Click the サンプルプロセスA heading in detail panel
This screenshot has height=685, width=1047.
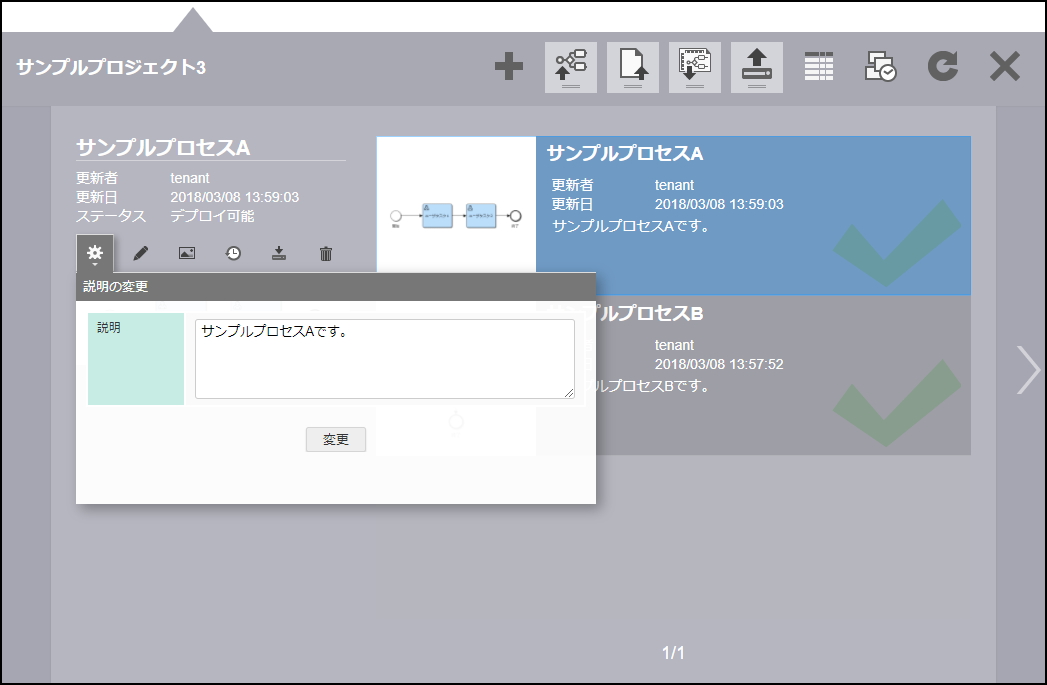point(163,148)
